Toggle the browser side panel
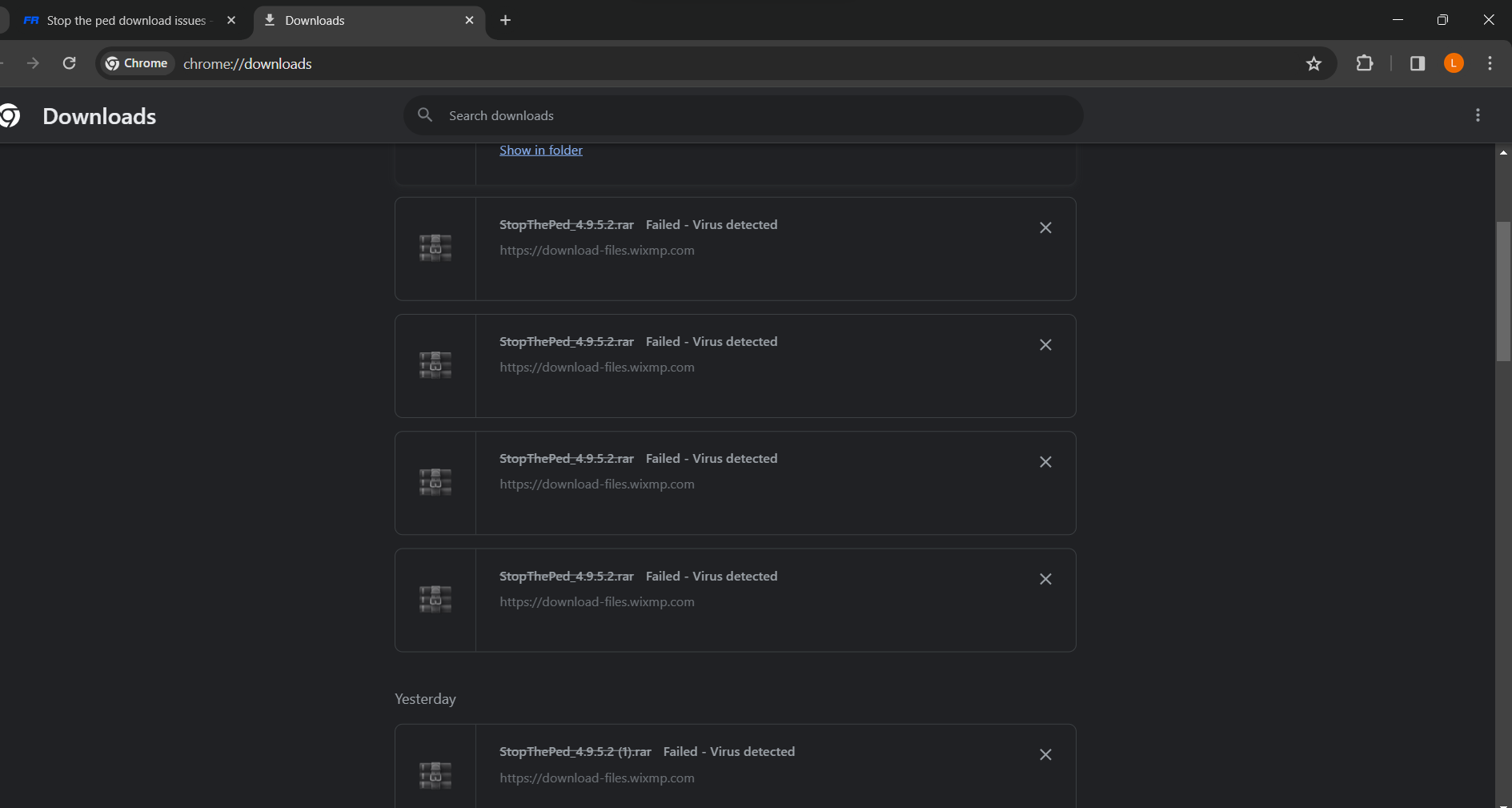 pyautogui.click(x=1418, y=63)
